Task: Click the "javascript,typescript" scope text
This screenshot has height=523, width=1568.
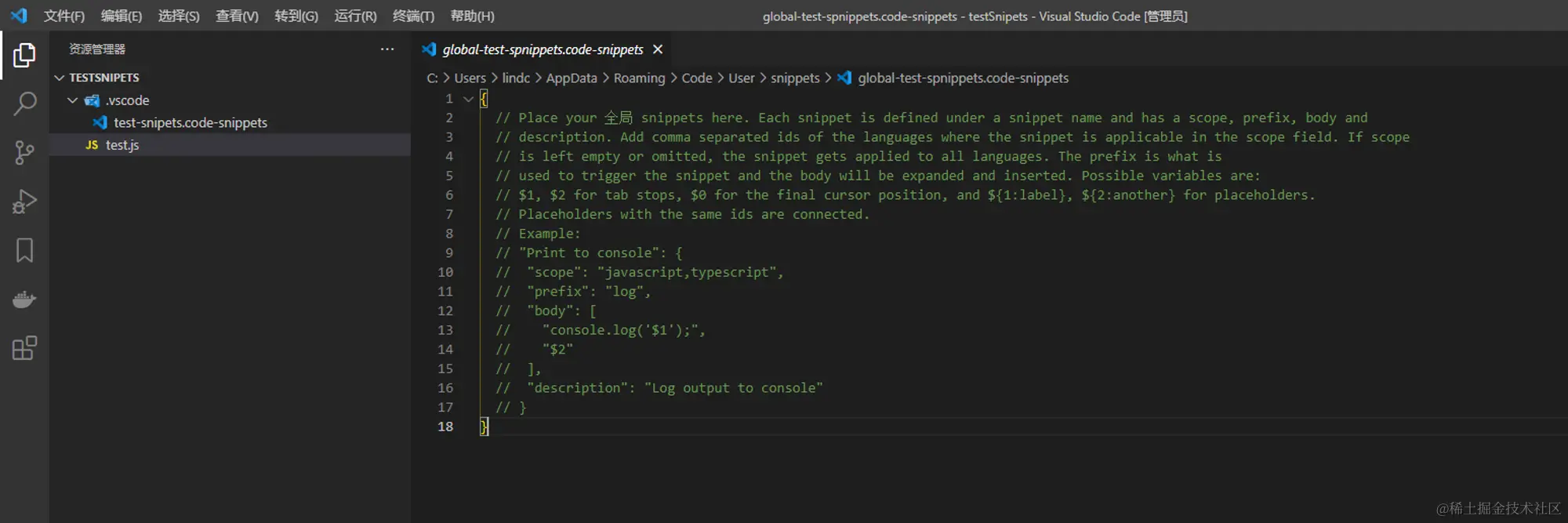Action: (x=687, y=272)
